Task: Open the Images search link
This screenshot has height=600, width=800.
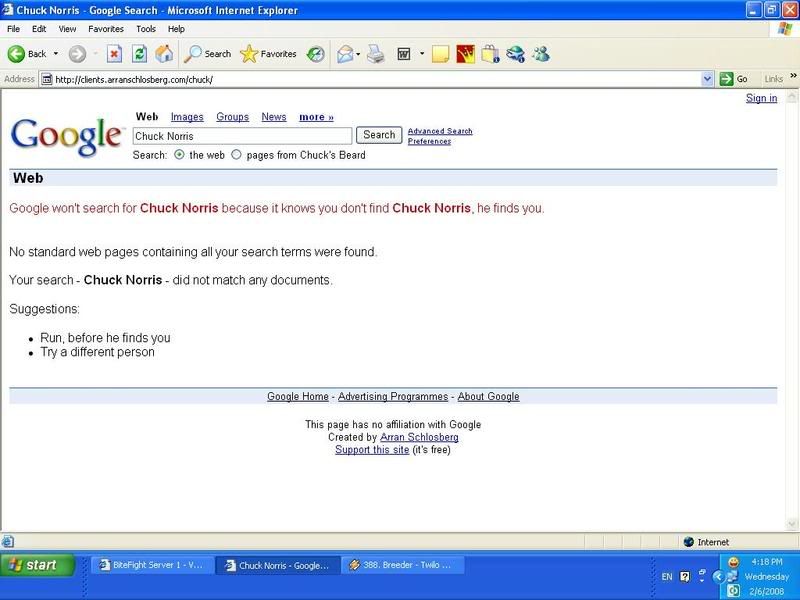Action: pos(187,117)
